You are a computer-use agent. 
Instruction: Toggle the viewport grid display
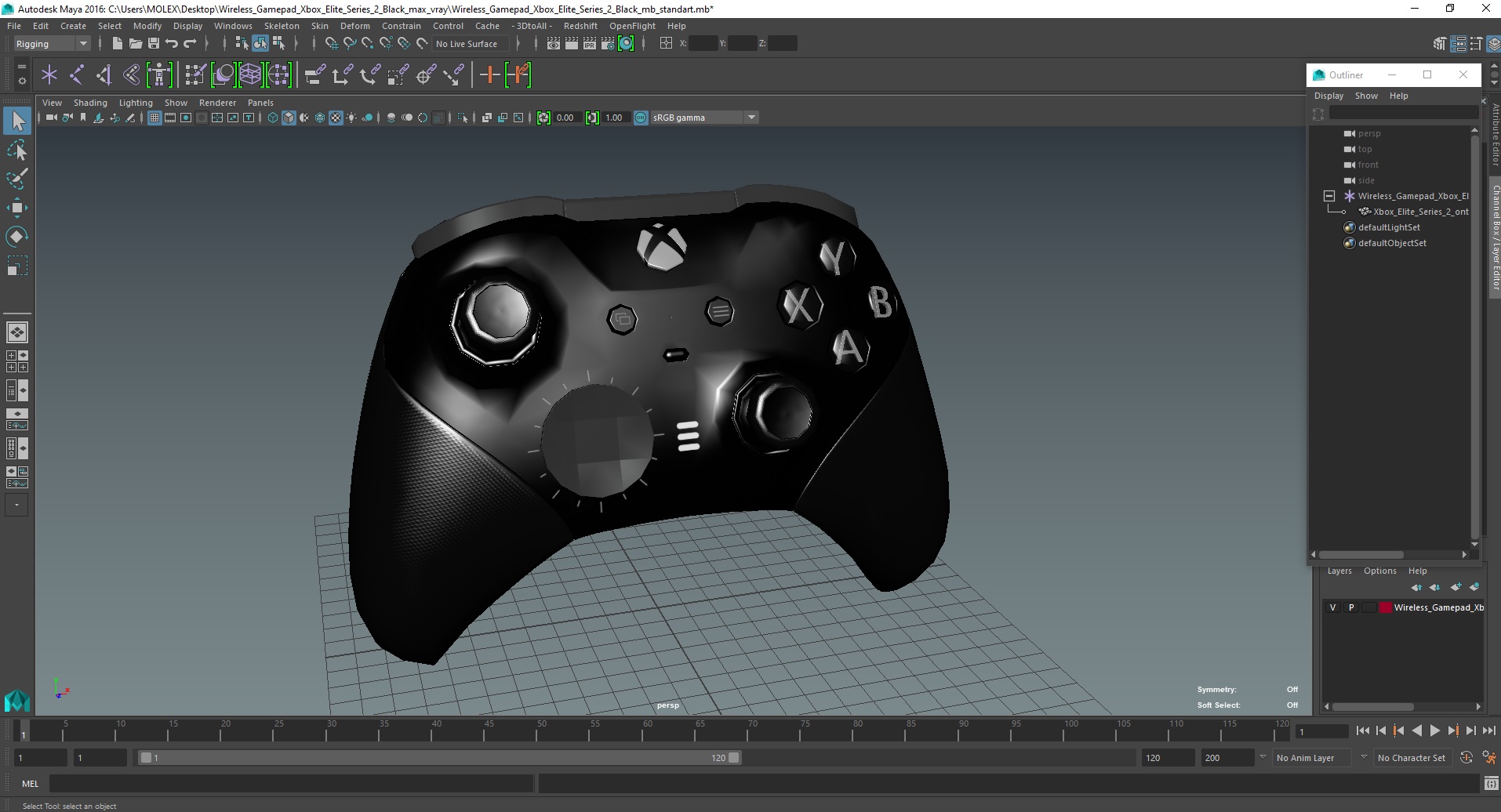(154, 118)
